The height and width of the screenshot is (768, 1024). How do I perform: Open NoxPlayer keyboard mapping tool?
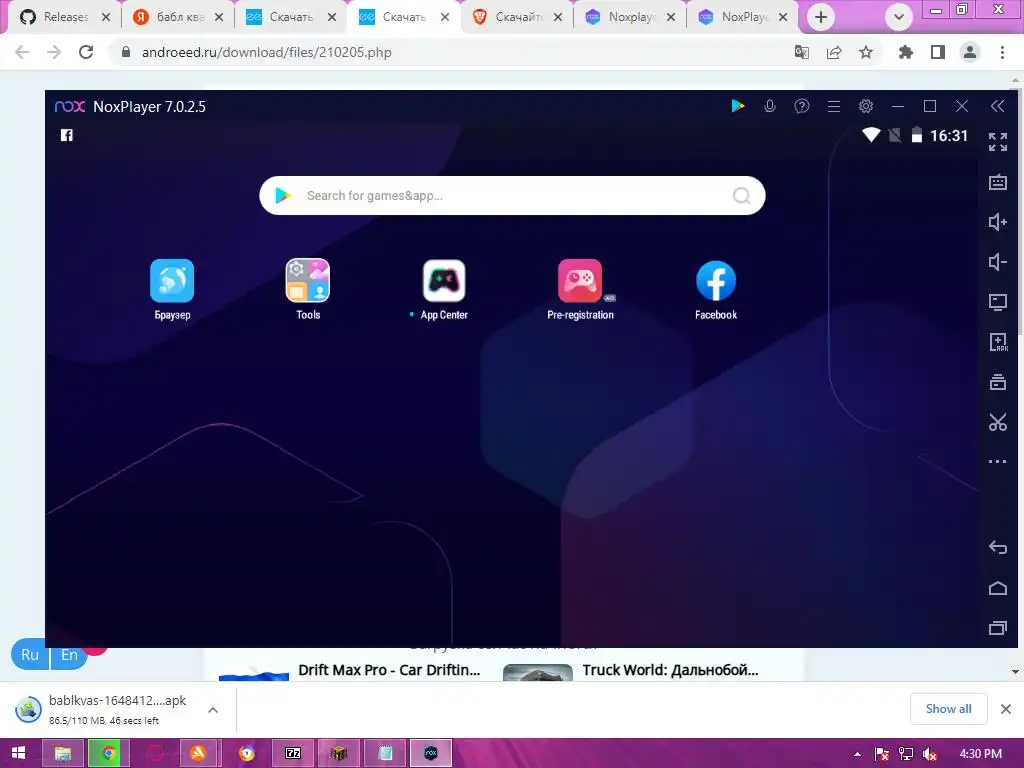(997, 182)
